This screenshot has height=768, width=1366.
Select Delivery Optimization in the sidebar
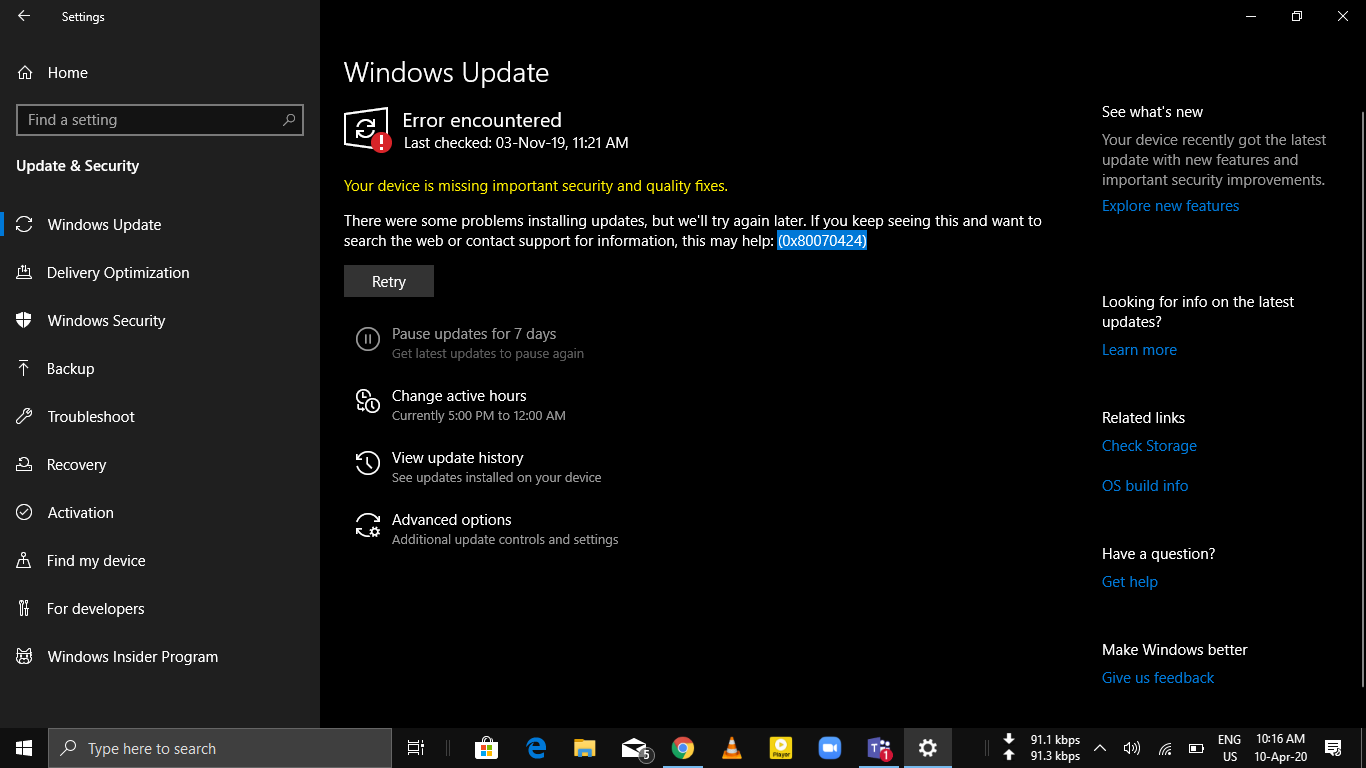coord(118,272)
